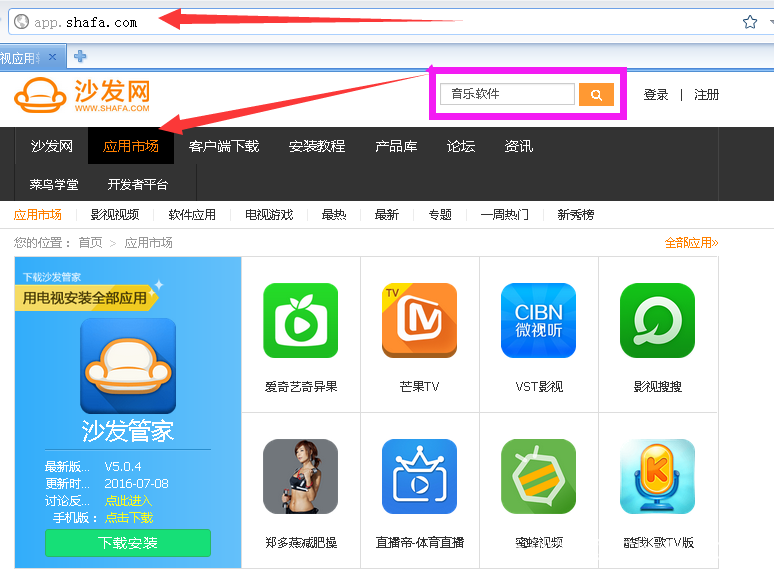This screenshot has height=580, width=774.
Task: Open the 菜鸟学堂 nav item
Action: point(54,184)
